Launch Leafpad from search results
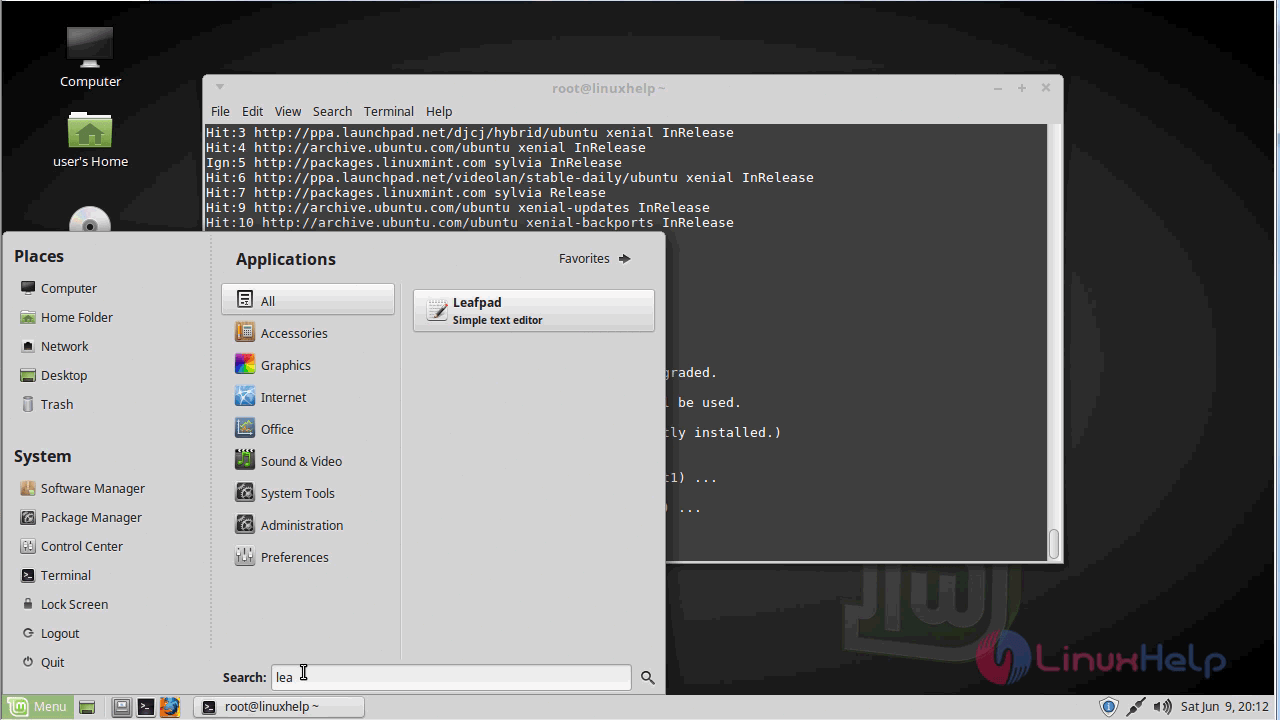This screenshot has width=1280, height=720. (534, 311)
